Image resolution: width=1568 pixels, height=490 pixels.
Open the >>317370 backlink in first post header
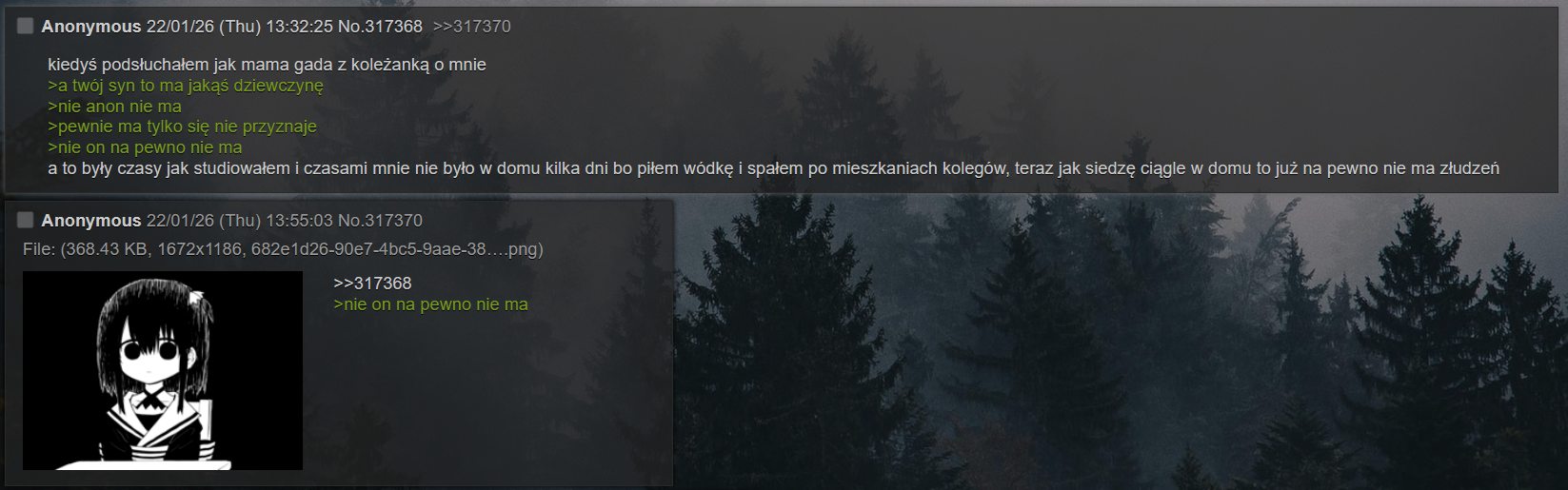click(471, 27)
